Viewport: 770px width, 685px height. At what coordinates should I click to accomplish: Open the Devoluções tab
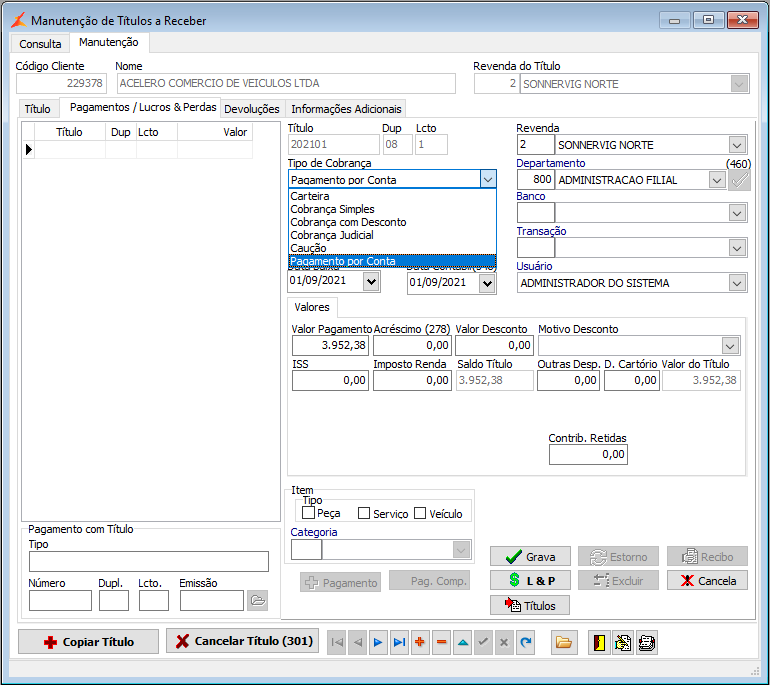pos(251,109)
